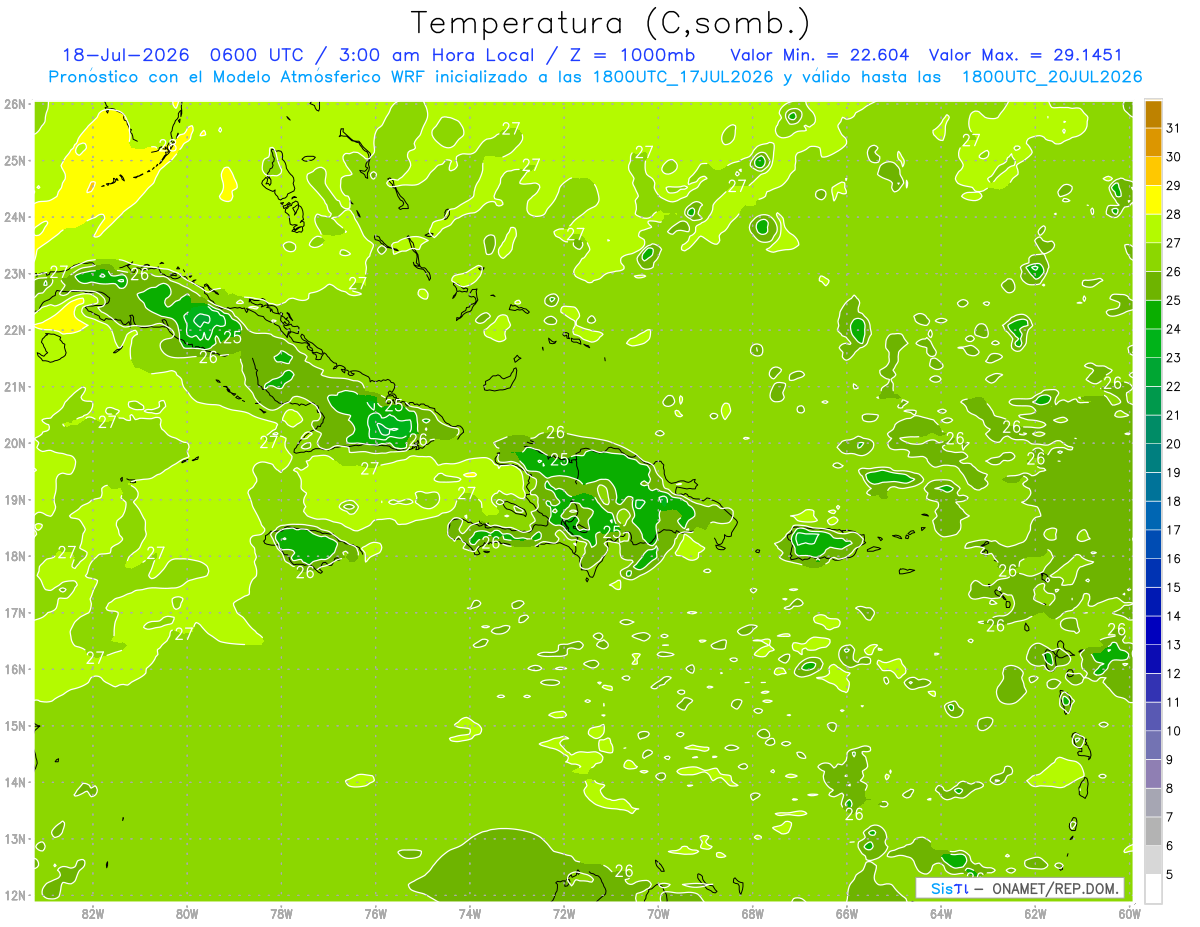Screen dimensions: 1200x927
Task: Click the "17" label on the color scale
Action: point(1174,530)
